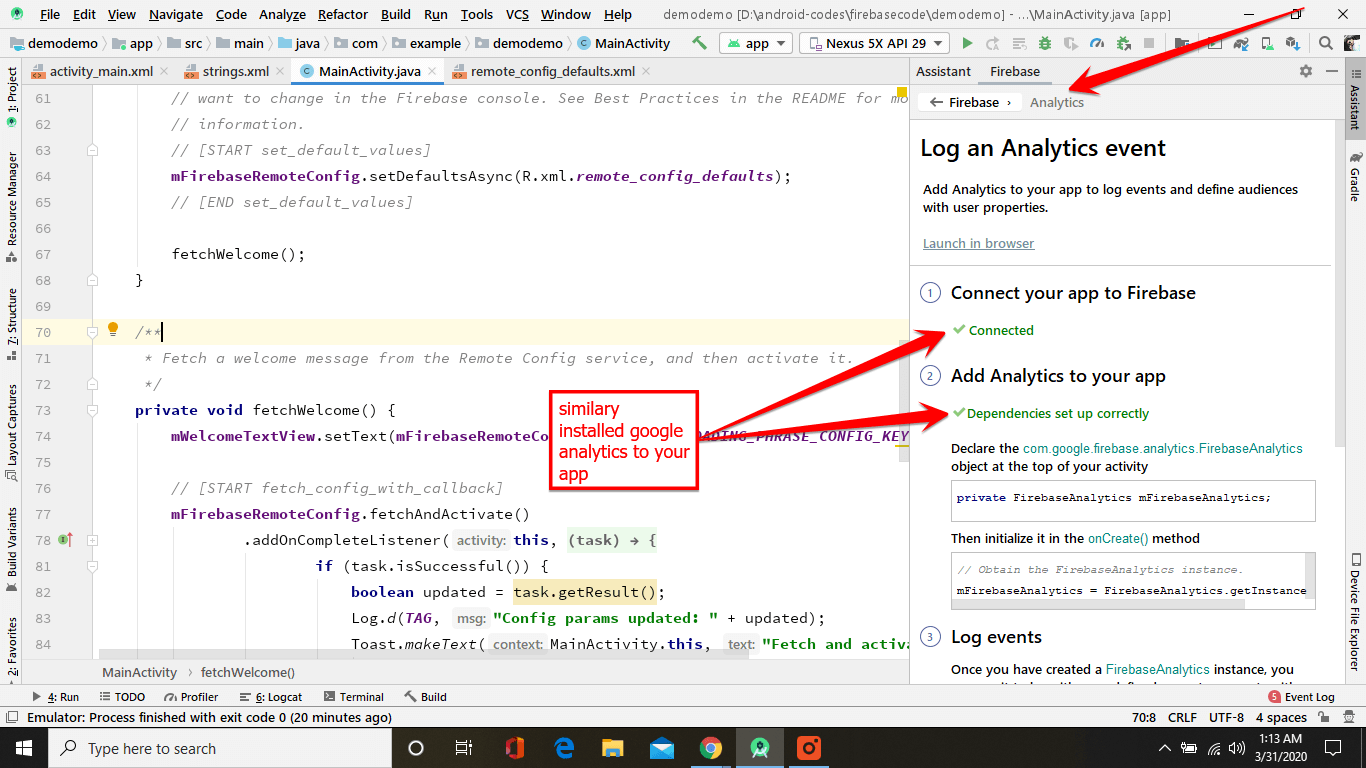Close the strings.xml editor tab
This screenshot has width=1366, height=768.
click(283, 71)
